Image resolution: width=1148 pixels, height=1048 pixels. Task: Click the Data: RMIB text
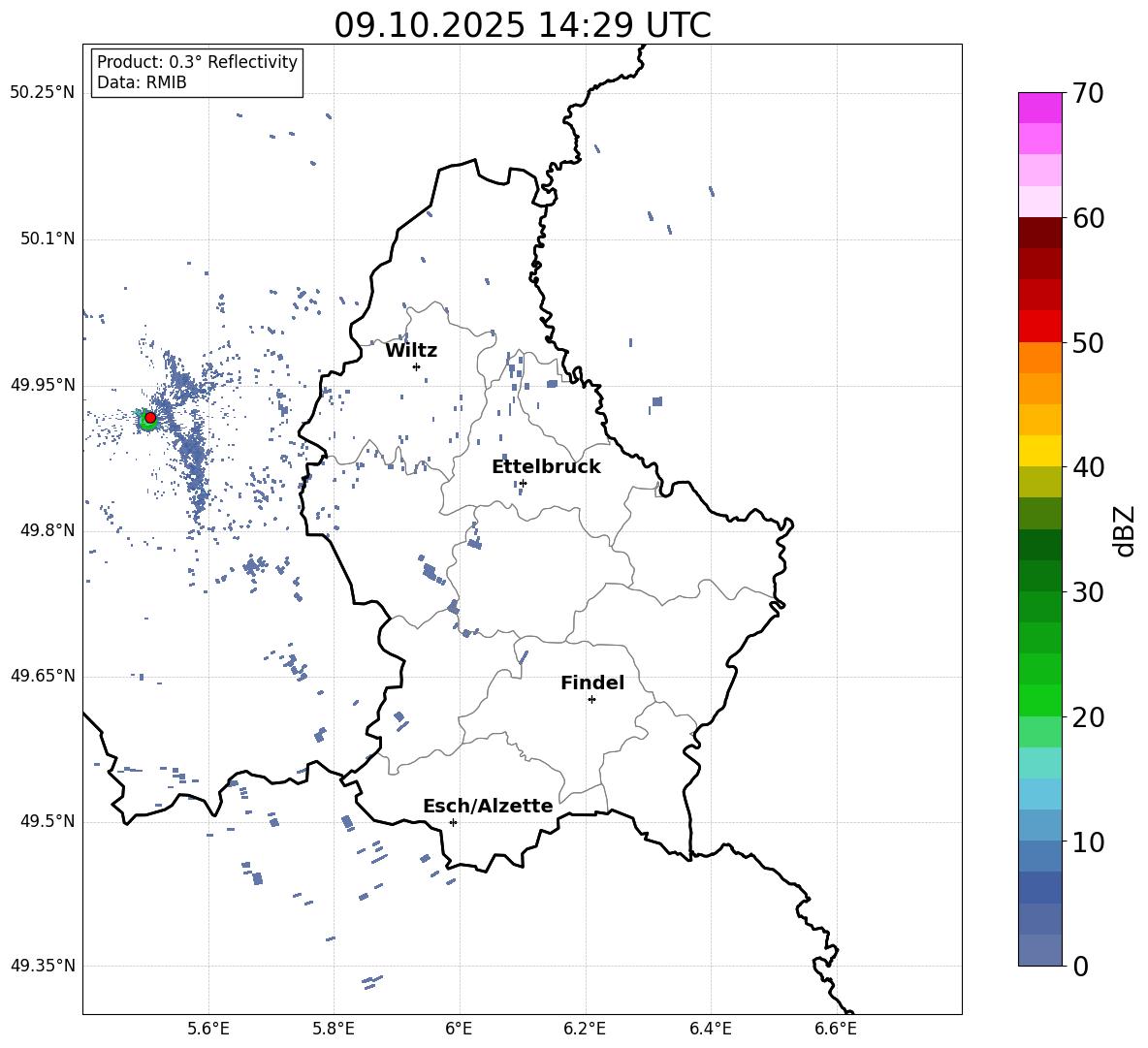click(142, 82)
